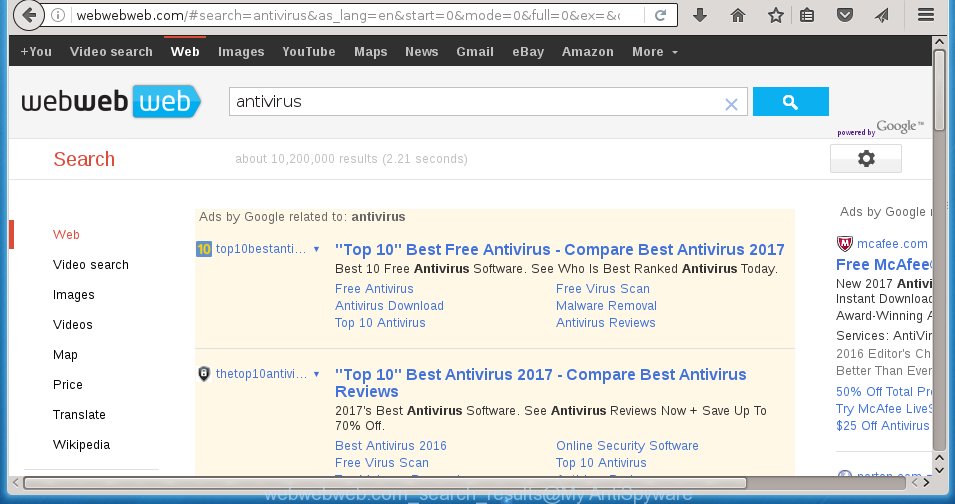The width and height of the screenshot is (955, 504).
Task: Open the Free McAfee ad headline
Action: click(884, 265)
